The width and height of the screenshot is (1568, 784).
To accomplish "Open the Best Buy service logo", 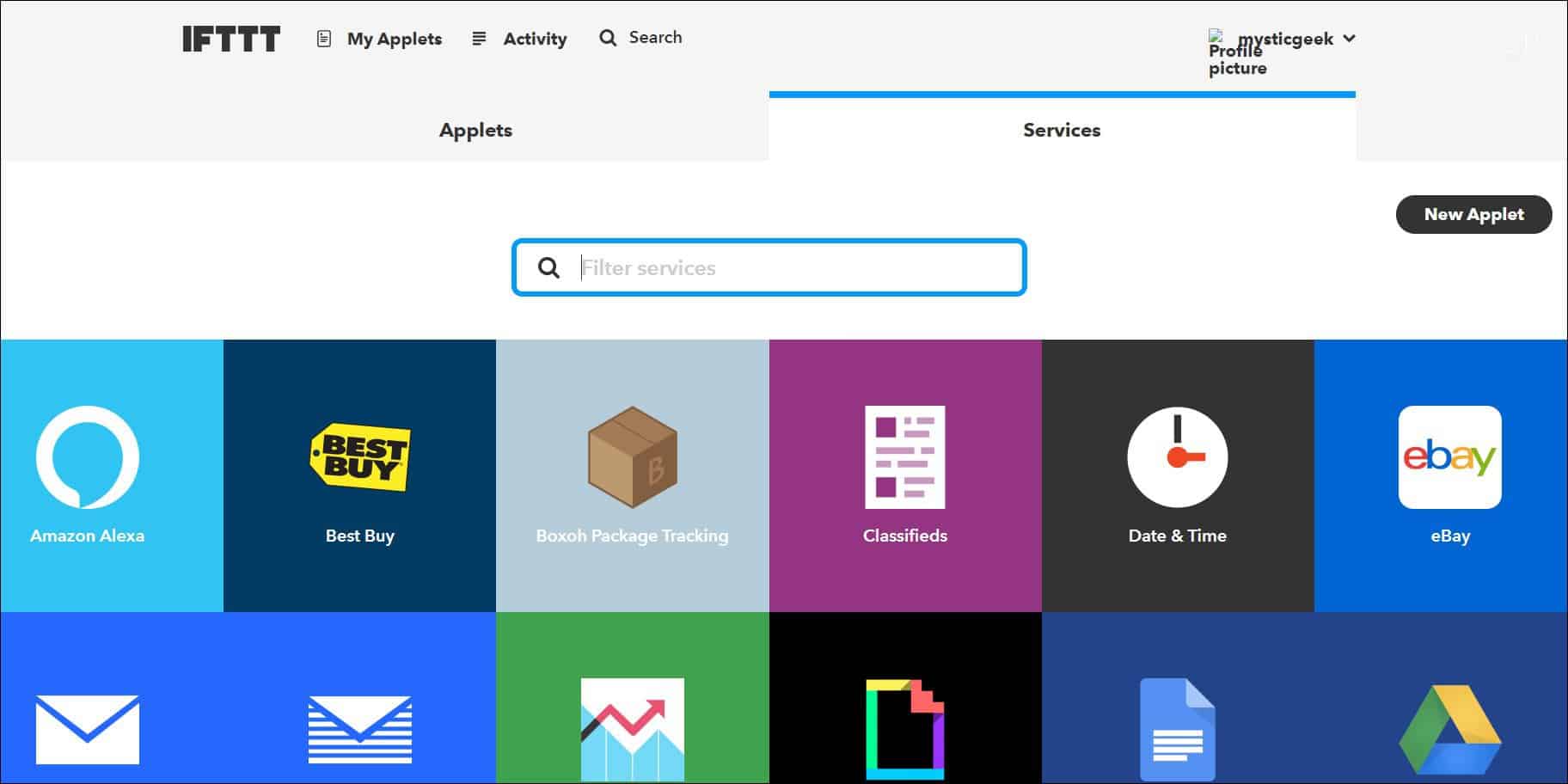I will (x=359, y=456).
